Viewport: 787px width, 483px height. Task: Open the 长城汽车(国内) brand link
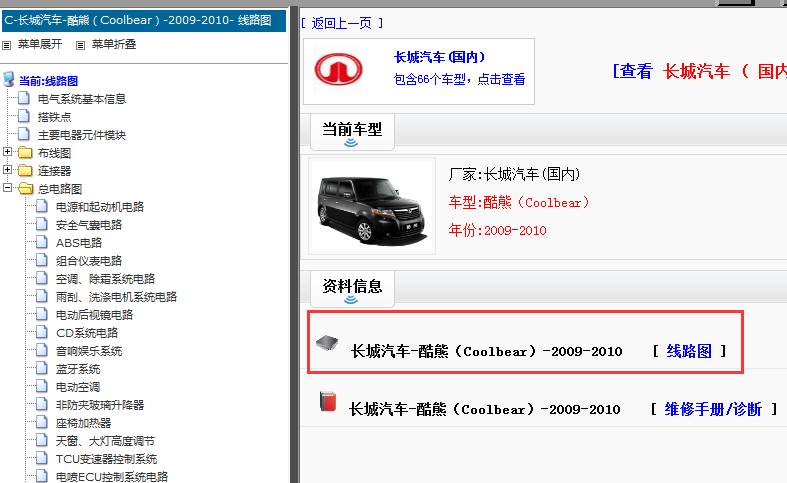(440, 57)
